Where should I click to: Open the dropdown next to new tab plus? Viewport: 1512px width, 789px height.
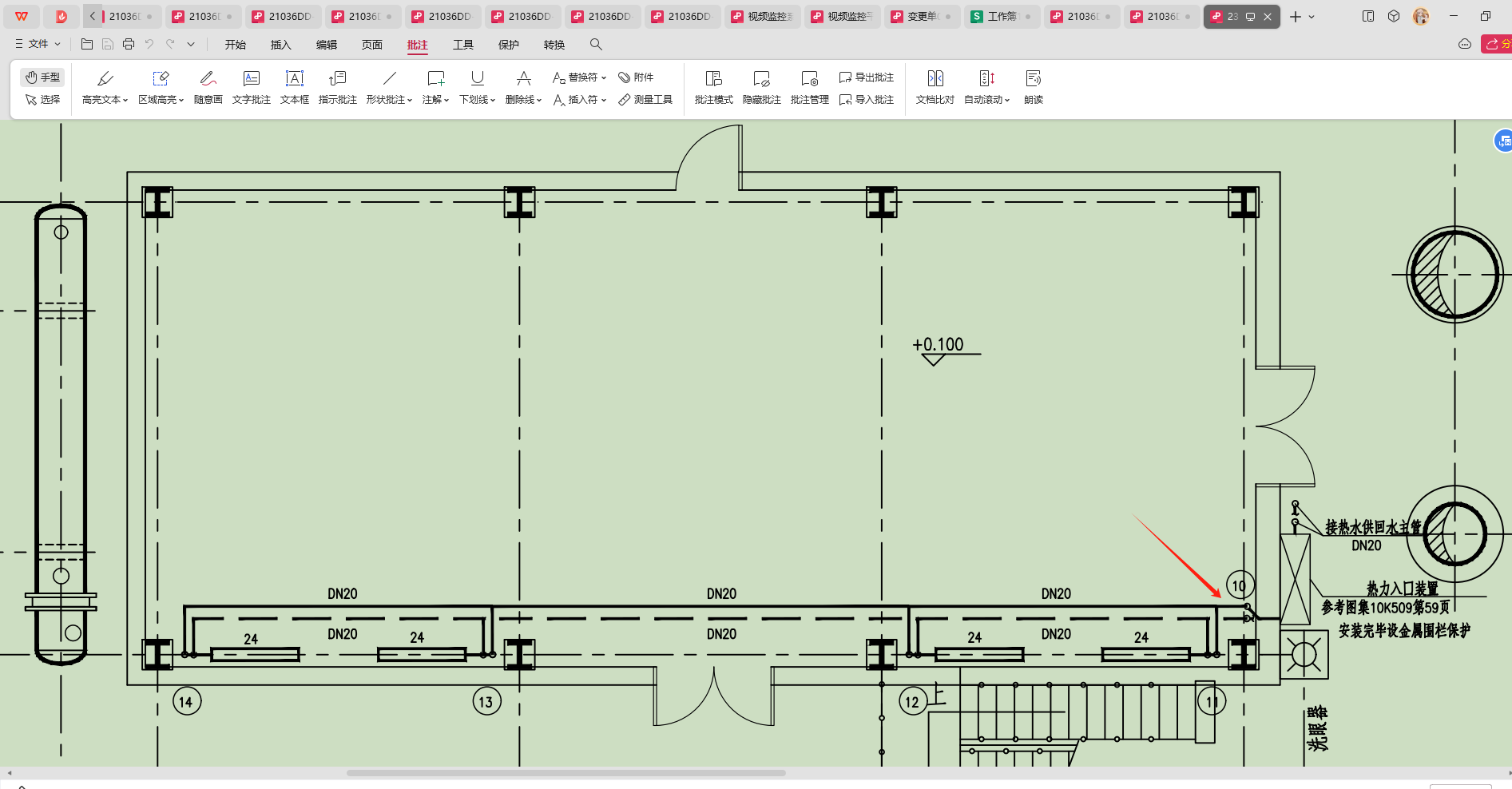click(x=1312, y=16)
